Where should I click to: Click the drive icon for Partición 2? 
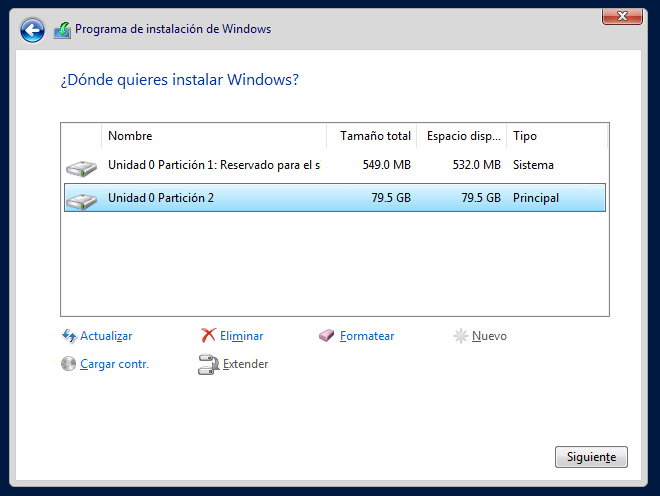point(82,201)
